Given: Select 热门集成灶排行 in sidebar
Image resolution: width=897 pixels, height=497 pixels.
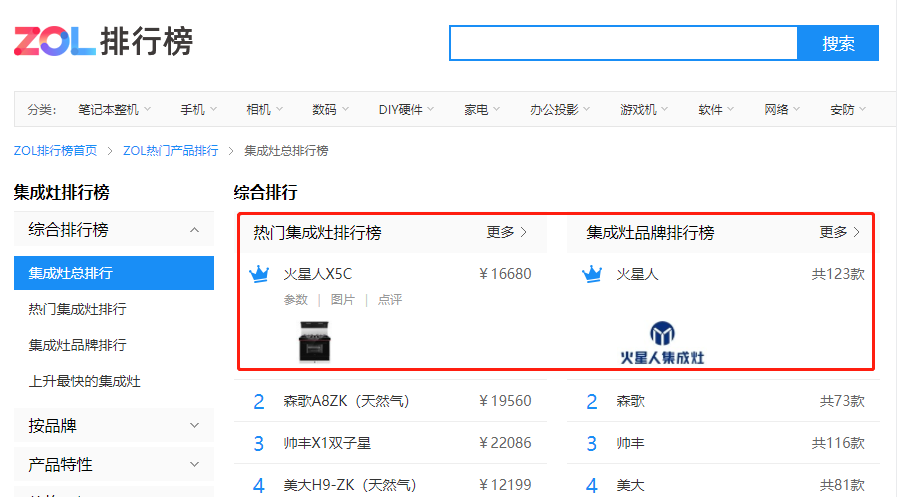Looking at the screenshot, I should coord(77,309).
